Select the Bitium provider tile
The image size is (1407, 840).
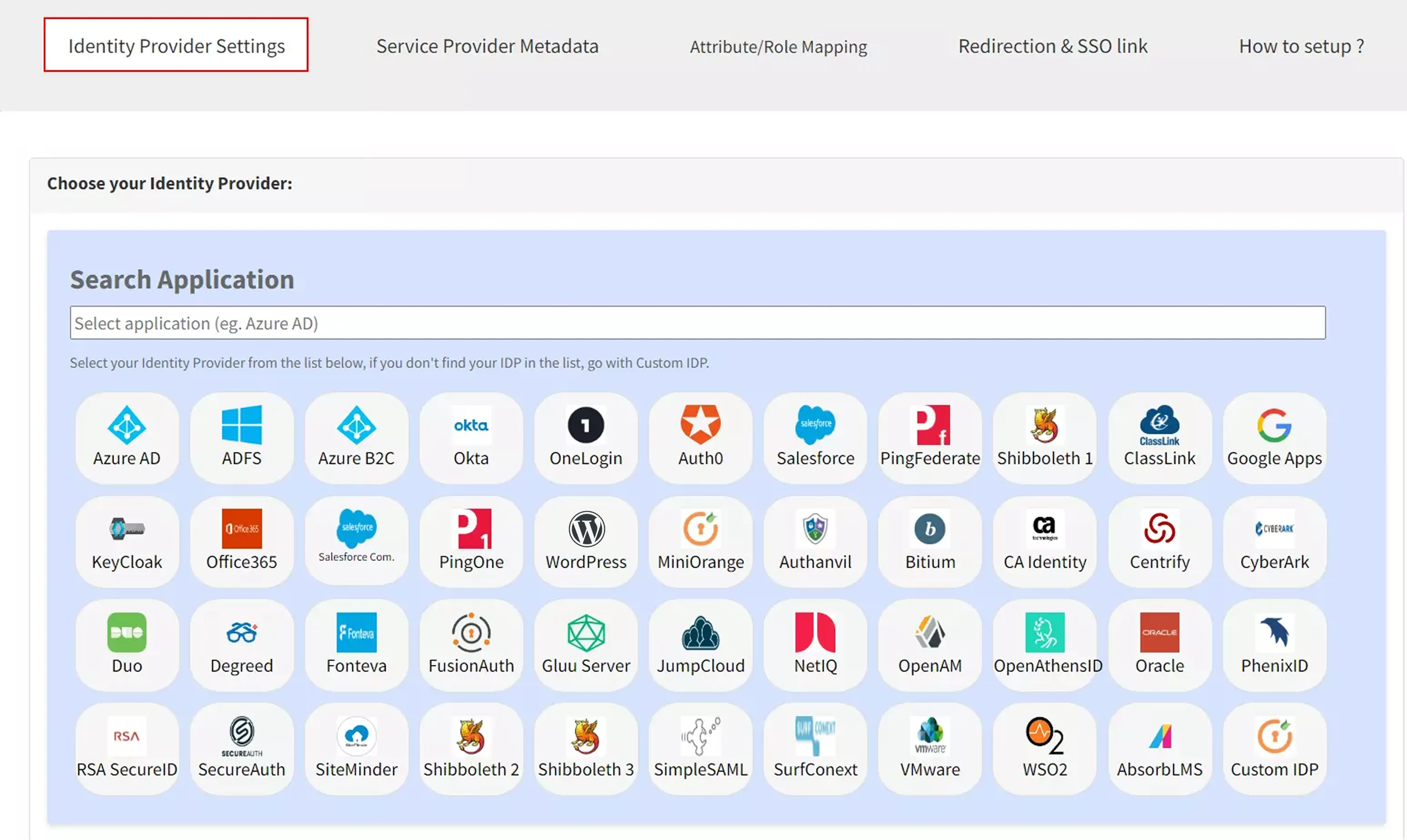[930, 541]
